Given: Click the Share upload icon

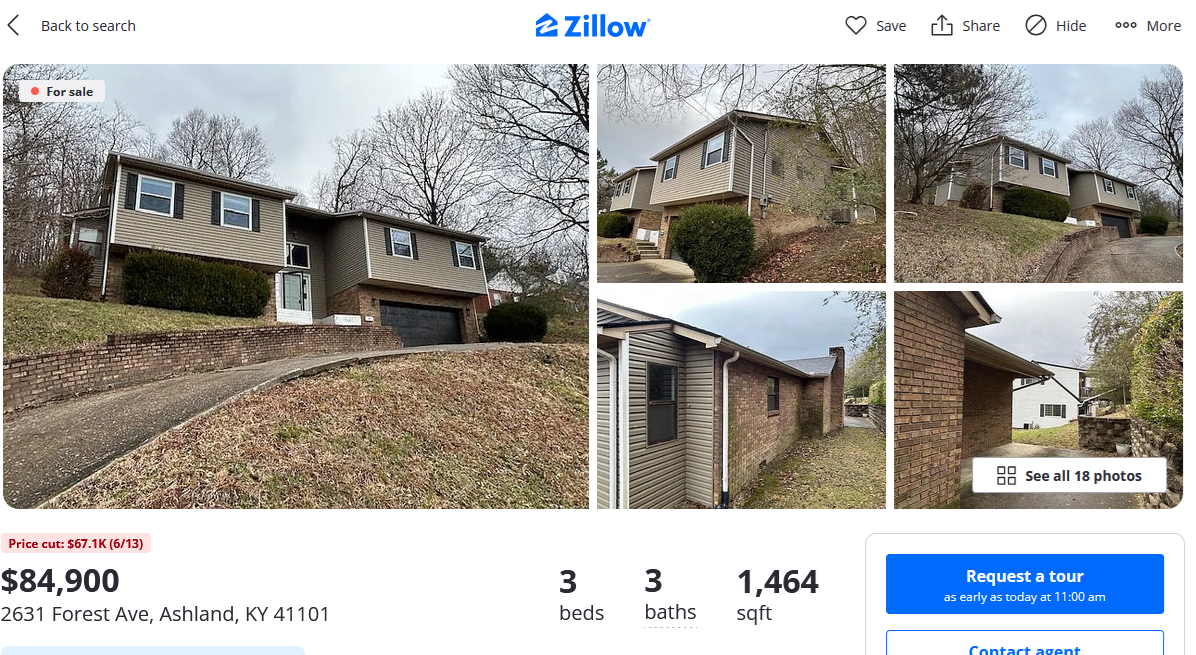Looking at the screenshot, I should (942, 25).
